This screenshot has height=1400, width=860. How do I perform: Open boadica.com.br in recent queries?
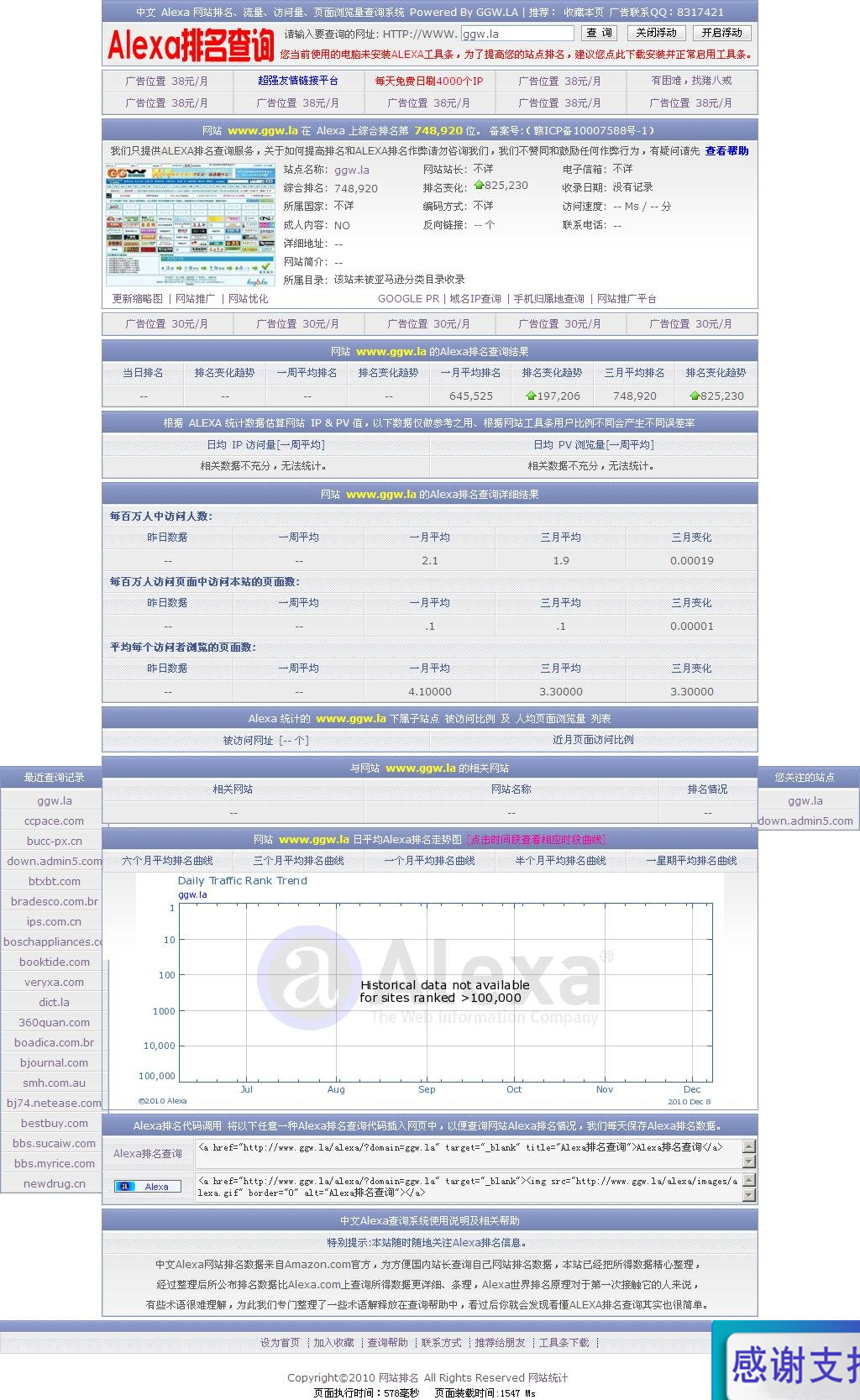click(x=55, y=1043)
